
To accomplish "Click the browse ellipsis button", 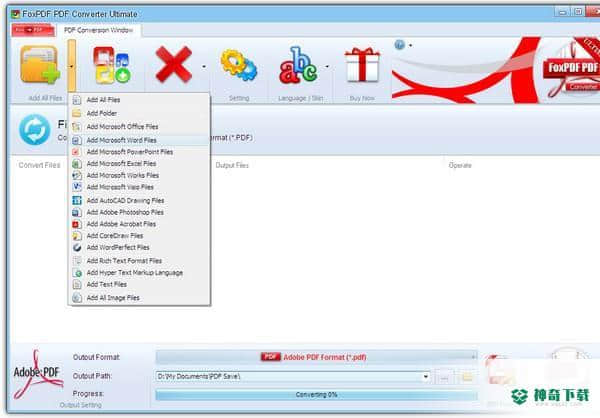I will [444, 377].
